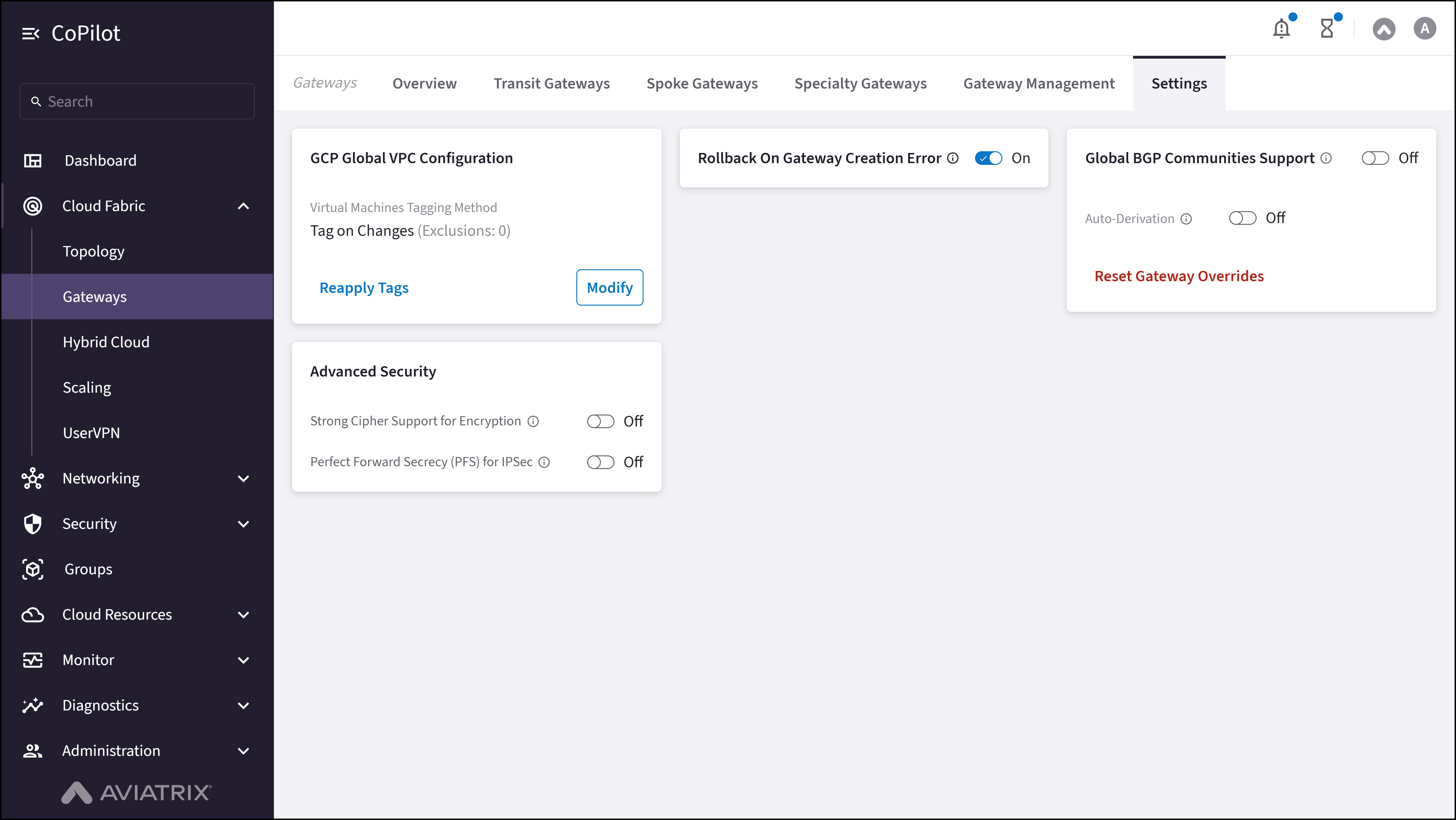The image size is (1456, 820).
Task: Collapse the Cloud Fabric section
Action: pos(243,206)
